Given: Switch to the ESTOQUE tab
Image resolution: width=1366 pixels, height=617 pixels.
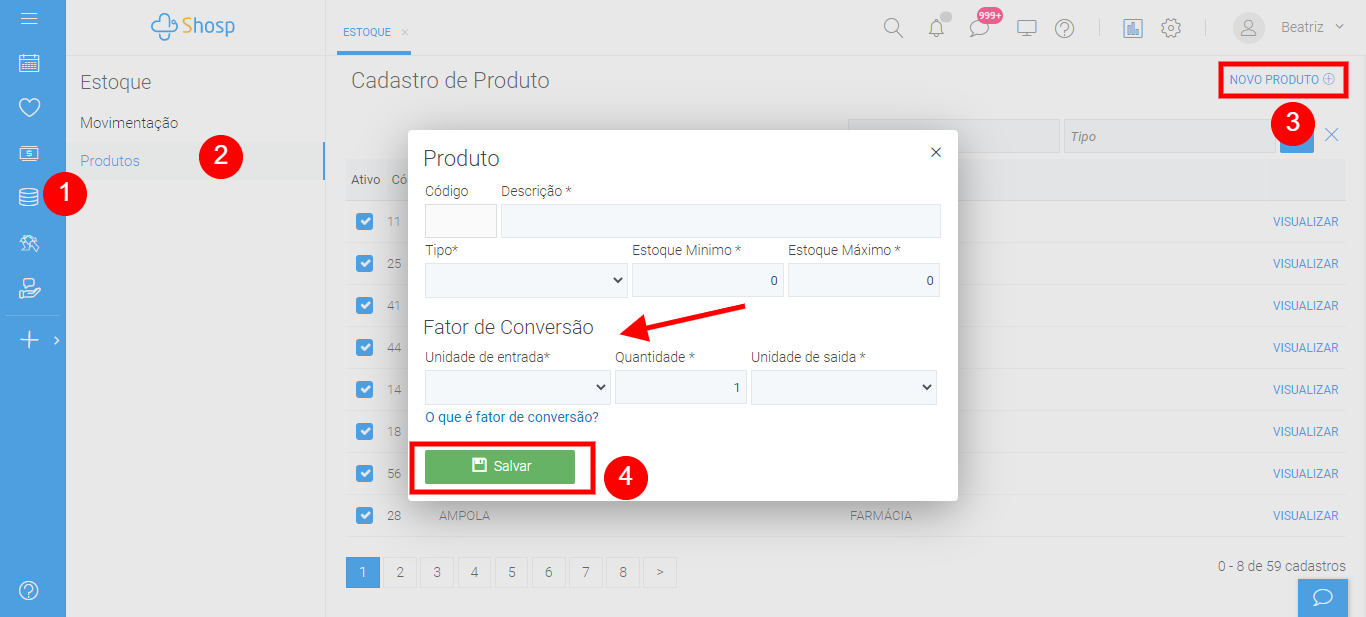Looking at the screenshot, I should [367, 32].
